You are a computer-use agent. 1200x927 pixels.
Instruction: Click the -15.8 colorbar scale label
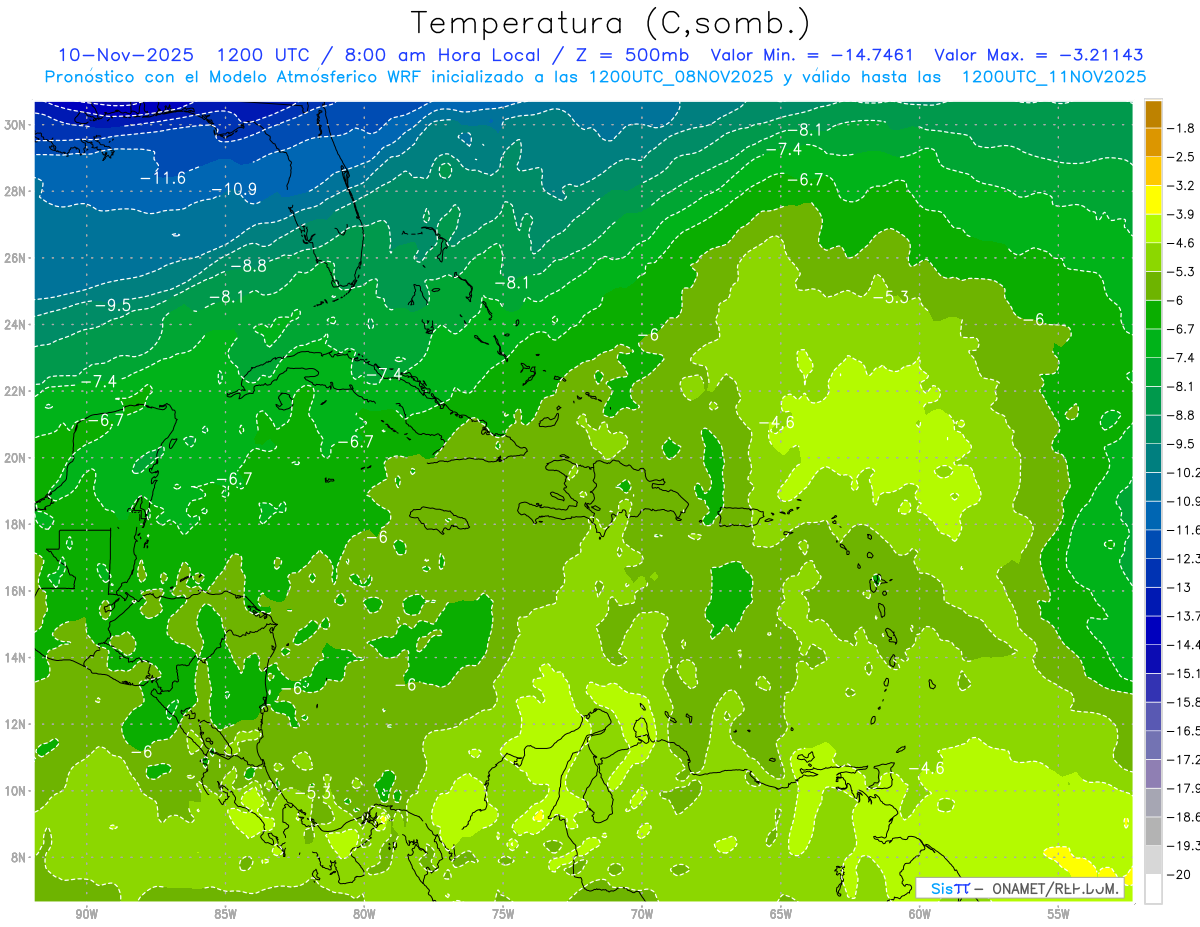click(x=1184, y=702)
